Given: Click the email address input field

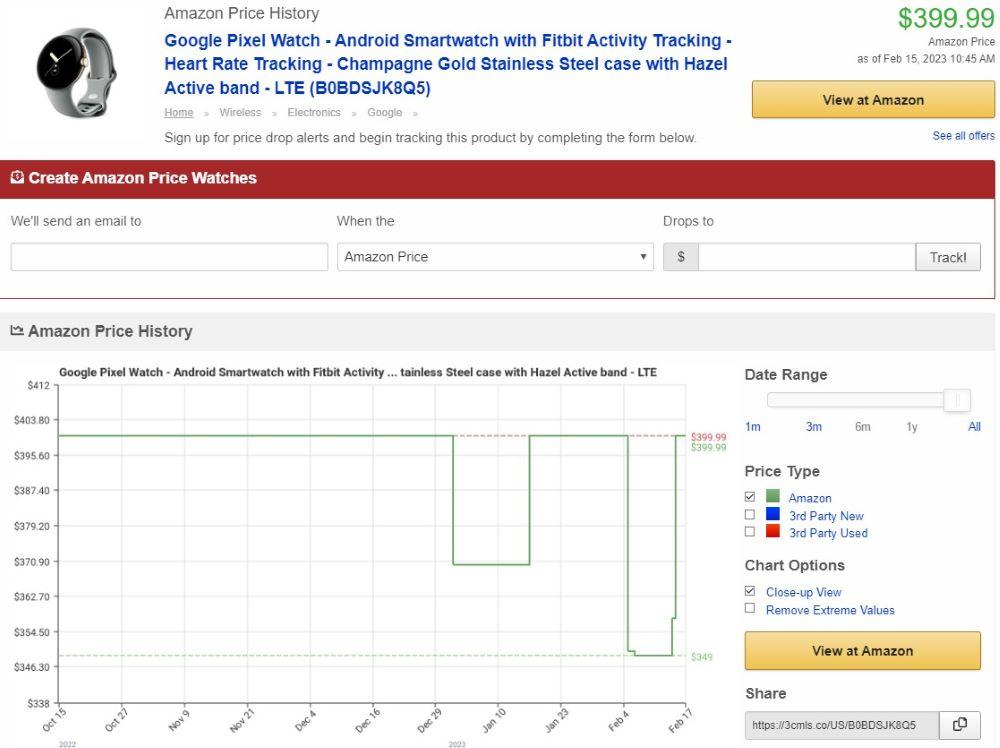Looking at the screenshot, I should (x=169, y=257).
